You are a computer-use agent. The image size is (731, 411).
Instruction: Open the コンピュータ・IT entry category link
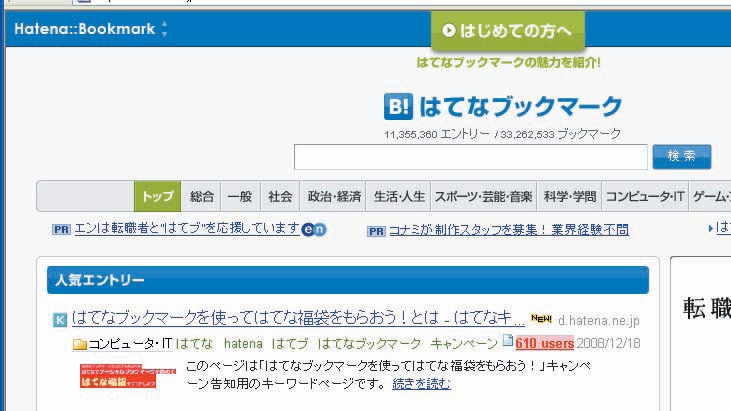pos(130,344)
